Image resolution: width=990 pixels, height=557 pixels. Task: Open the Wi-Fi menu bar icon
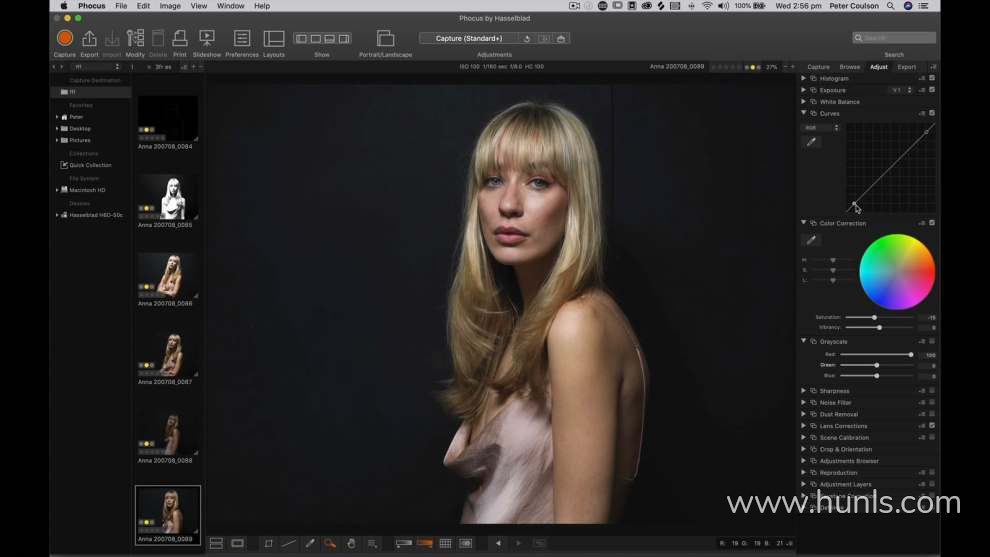coord(707,6)
